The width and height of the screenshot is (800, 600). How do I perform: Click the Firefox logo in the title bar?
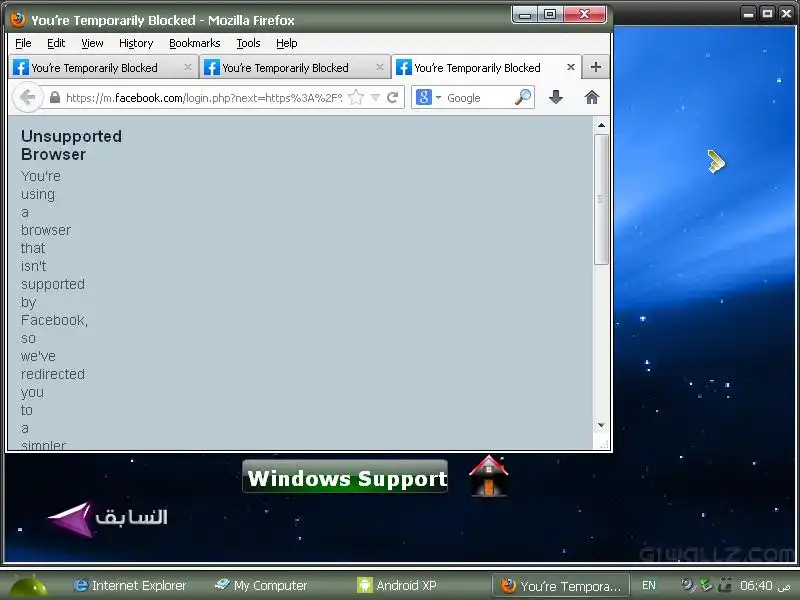18,19
